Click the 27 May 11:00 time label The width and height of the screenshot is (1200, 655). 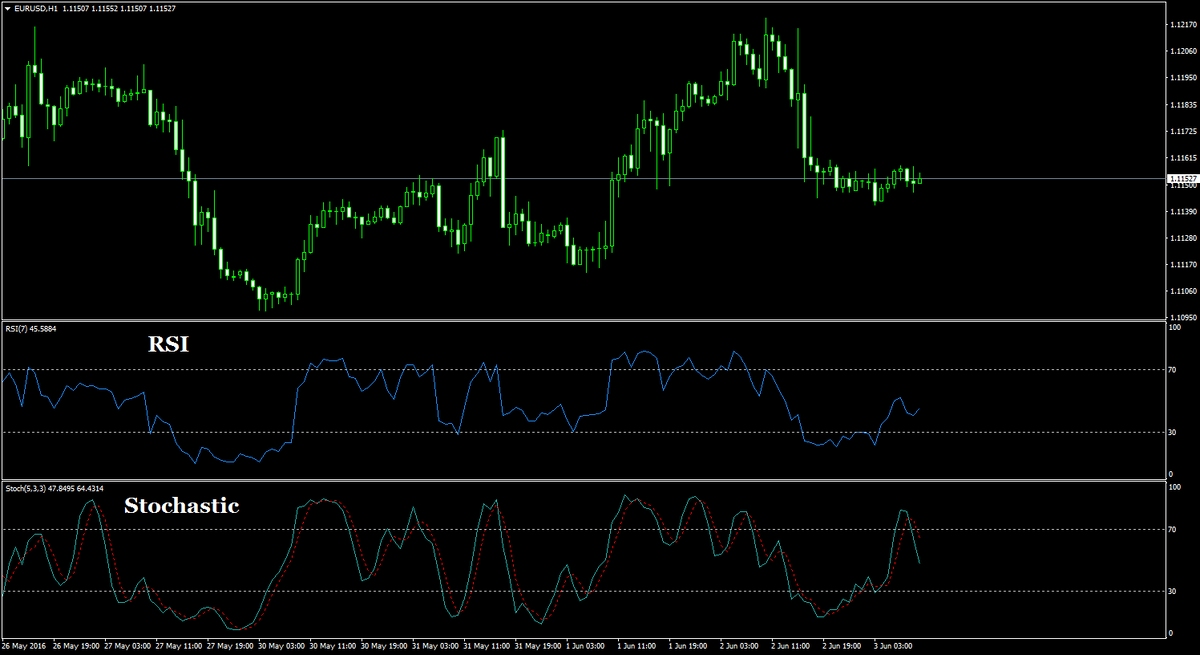pyautogui.click(x=178, y=647)
